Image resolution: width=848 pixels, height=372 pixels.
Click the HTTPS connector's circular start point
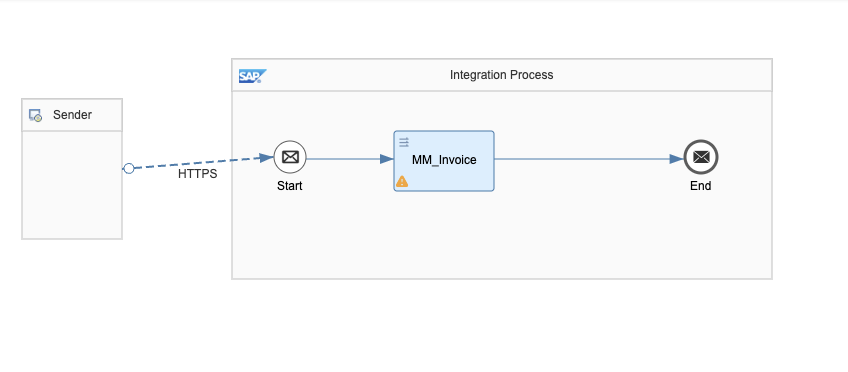coord(129,169)
